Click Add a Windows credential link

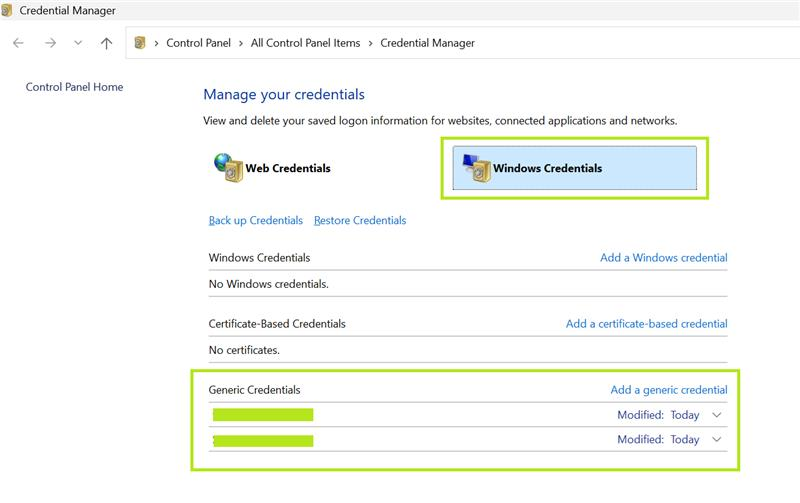coord(664,258)
